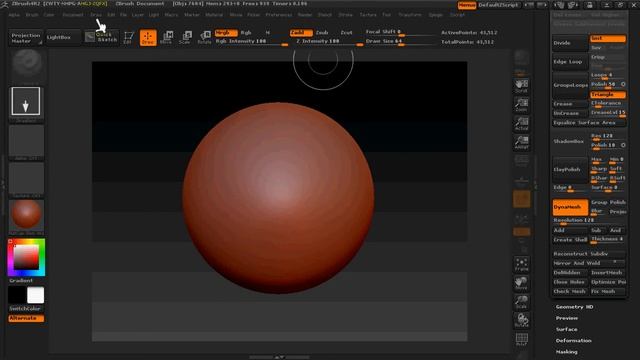Click the Close Holes button

(570, 282)
